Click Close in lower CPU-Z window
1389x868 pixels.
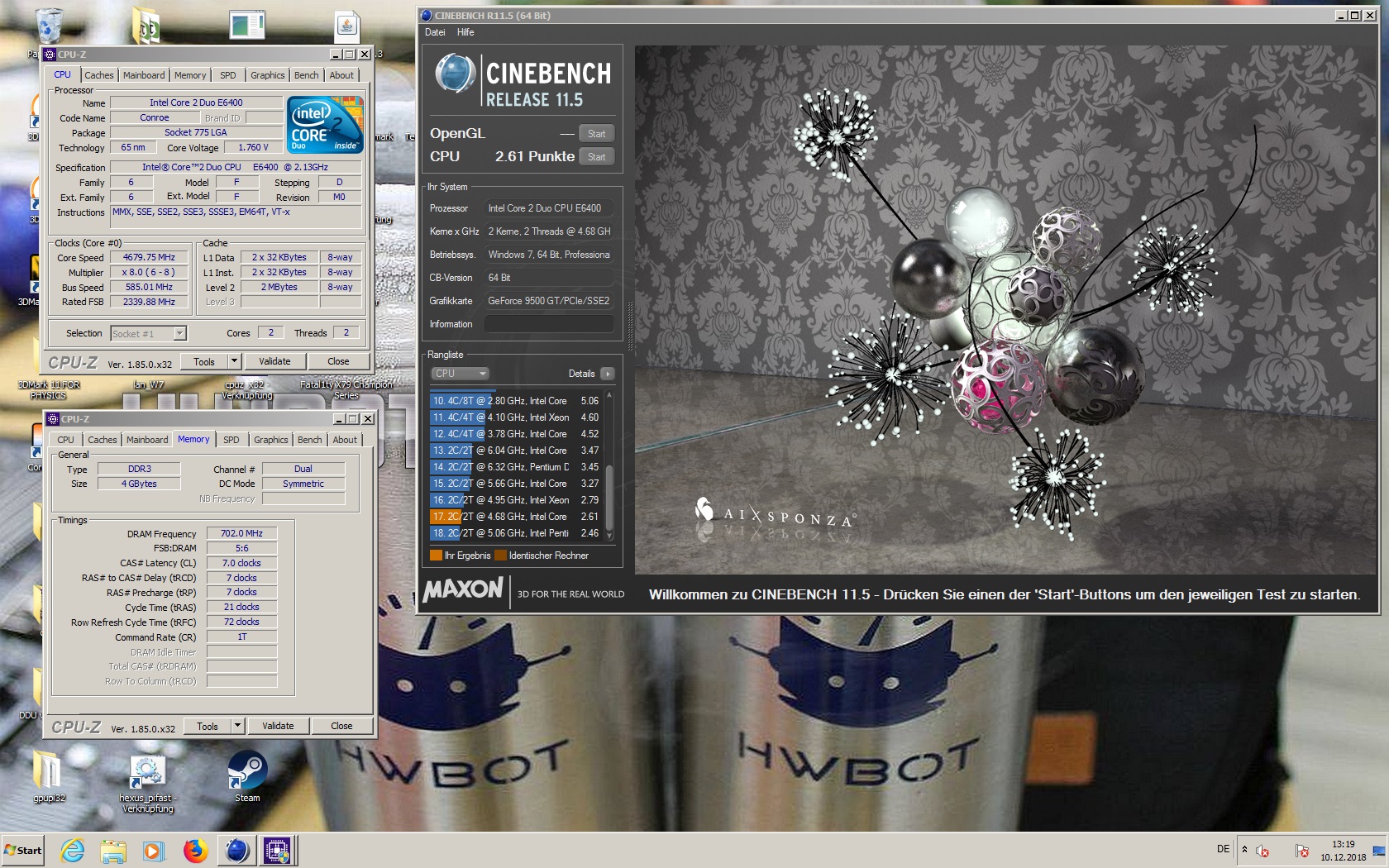[341, 726]
